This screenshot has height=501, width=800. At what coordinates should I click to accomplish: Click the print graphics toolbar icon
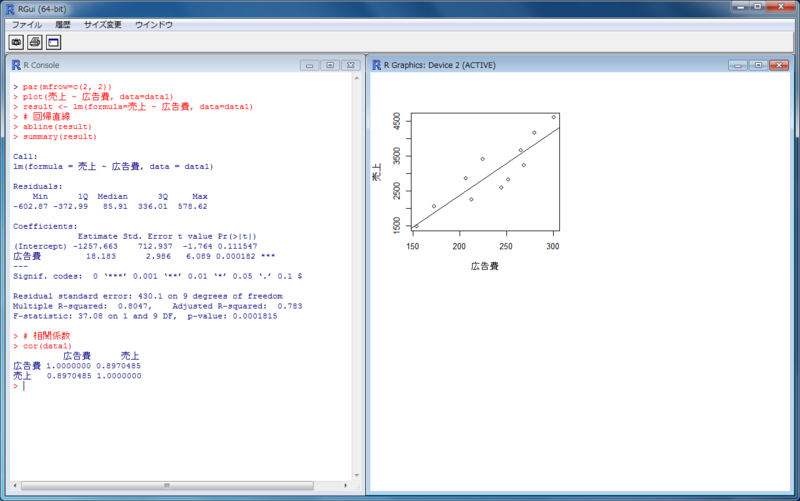35,42
